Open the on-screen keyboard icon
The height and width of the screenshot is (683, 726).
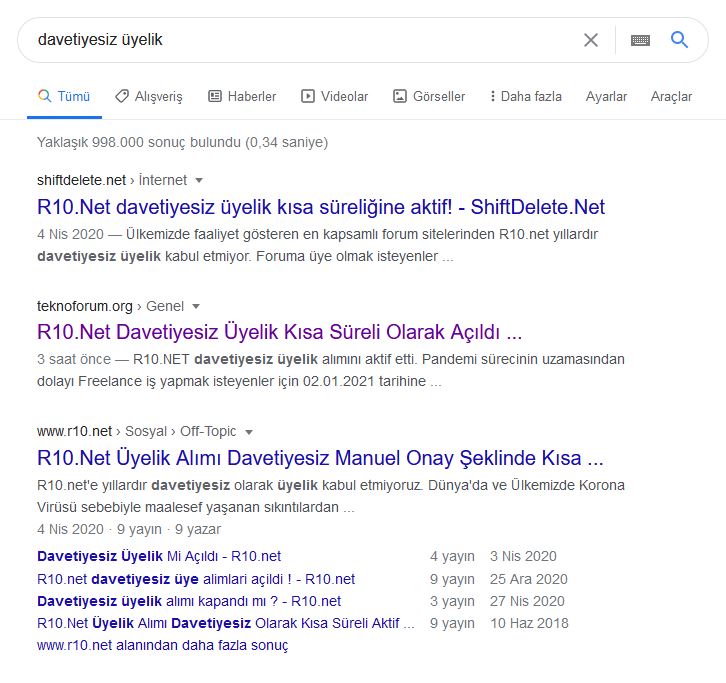point(640,41)
